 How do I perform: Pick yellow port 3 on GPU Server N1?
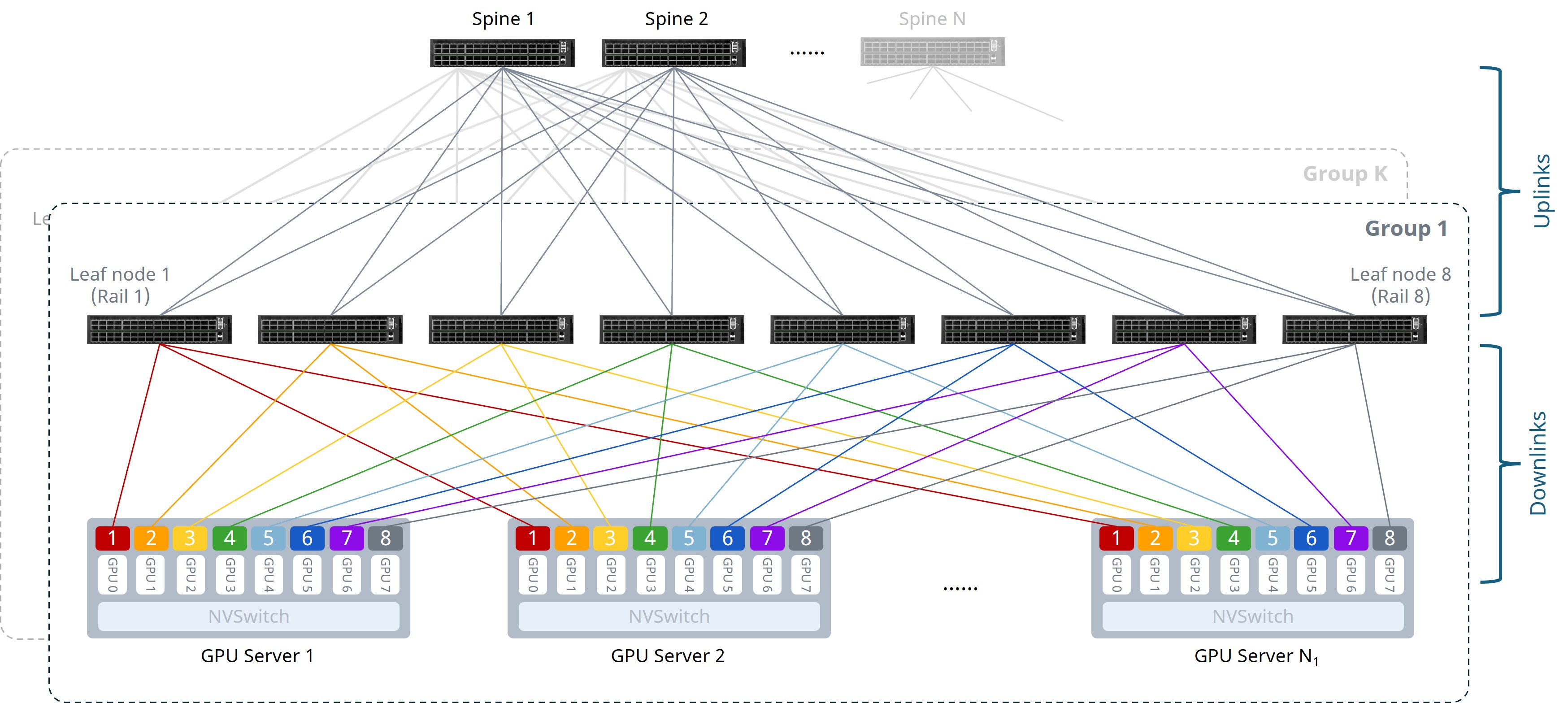[x=1194, y=538]
